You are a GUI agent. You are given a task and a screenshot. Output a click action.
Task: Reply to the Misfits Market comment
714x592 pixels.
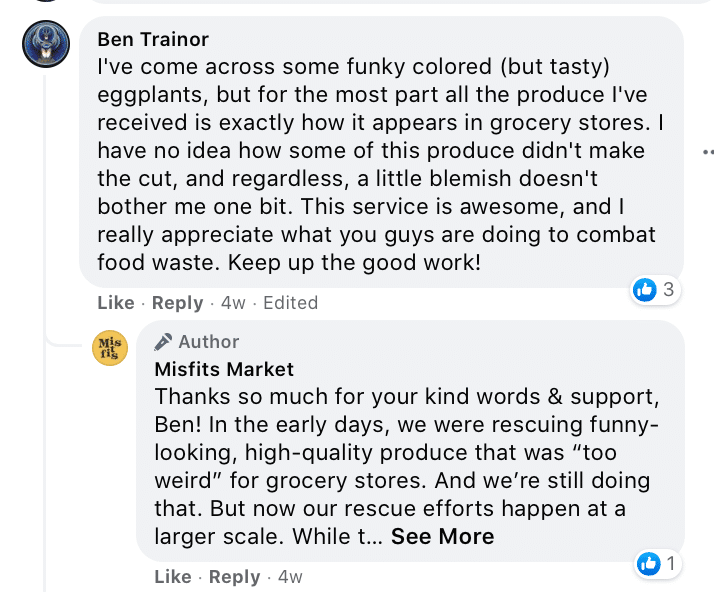click(234, 577)
